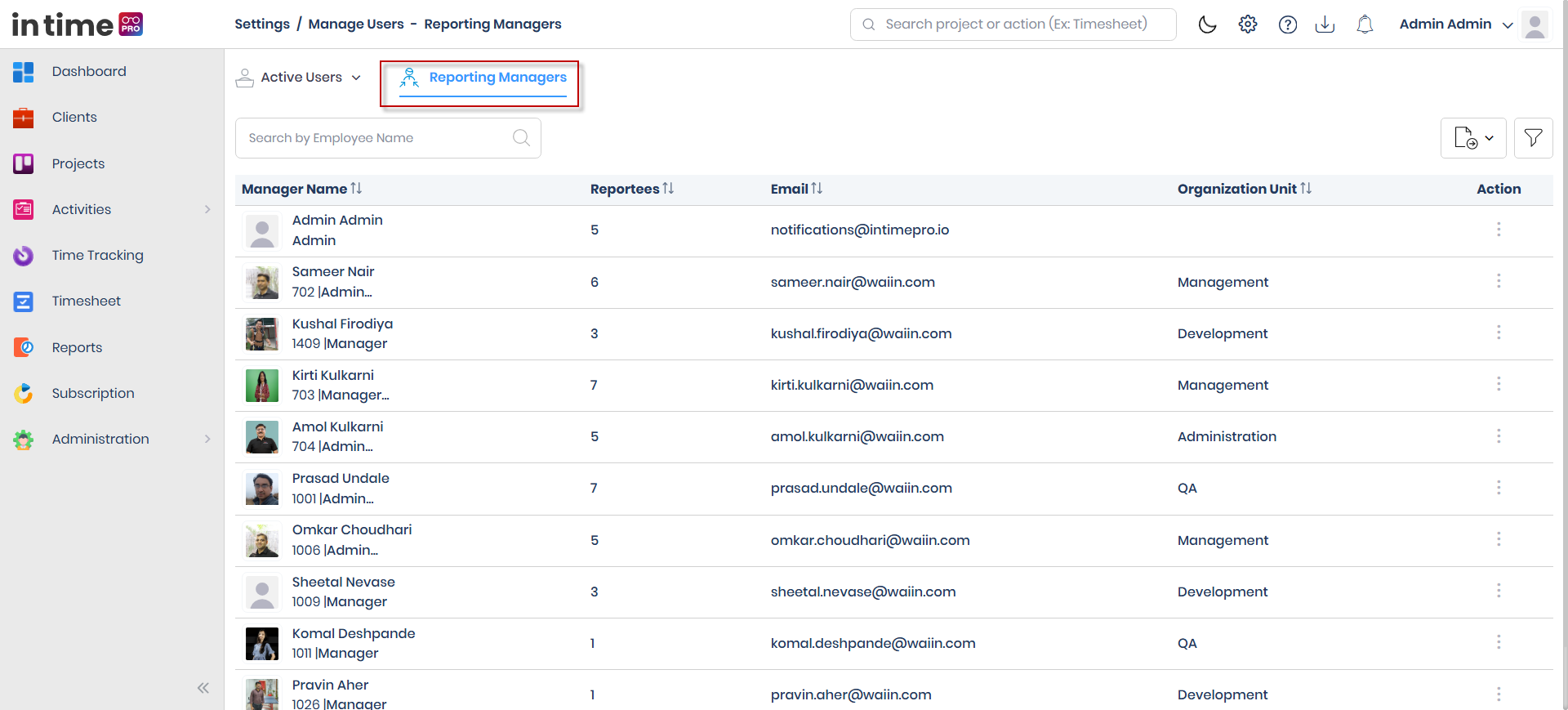Click Komal Deshpande's profile photo
The image size is (1568, 710).
click(x=262, y=644)
